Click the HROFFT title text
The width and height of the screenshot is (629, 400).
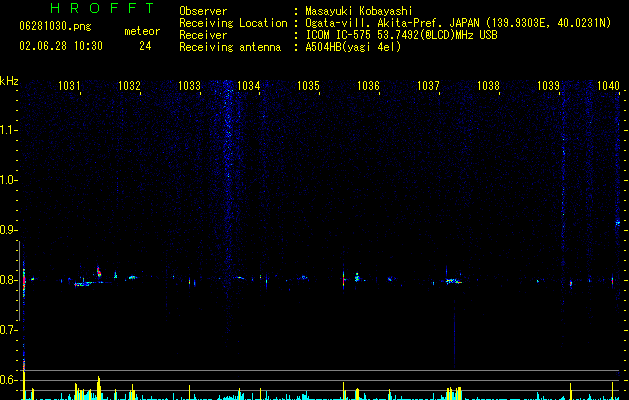(x=102, y=8)
